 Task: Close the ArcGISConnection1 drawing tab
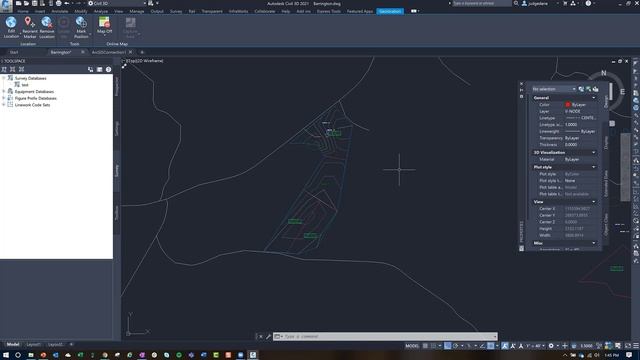[x=131, y=52]
